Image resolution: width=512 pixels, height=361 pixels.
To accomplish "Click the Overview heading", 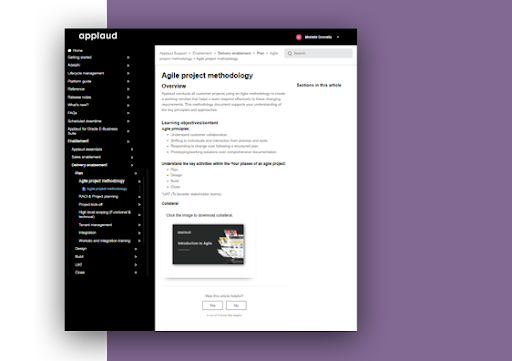I will [174, 86].
